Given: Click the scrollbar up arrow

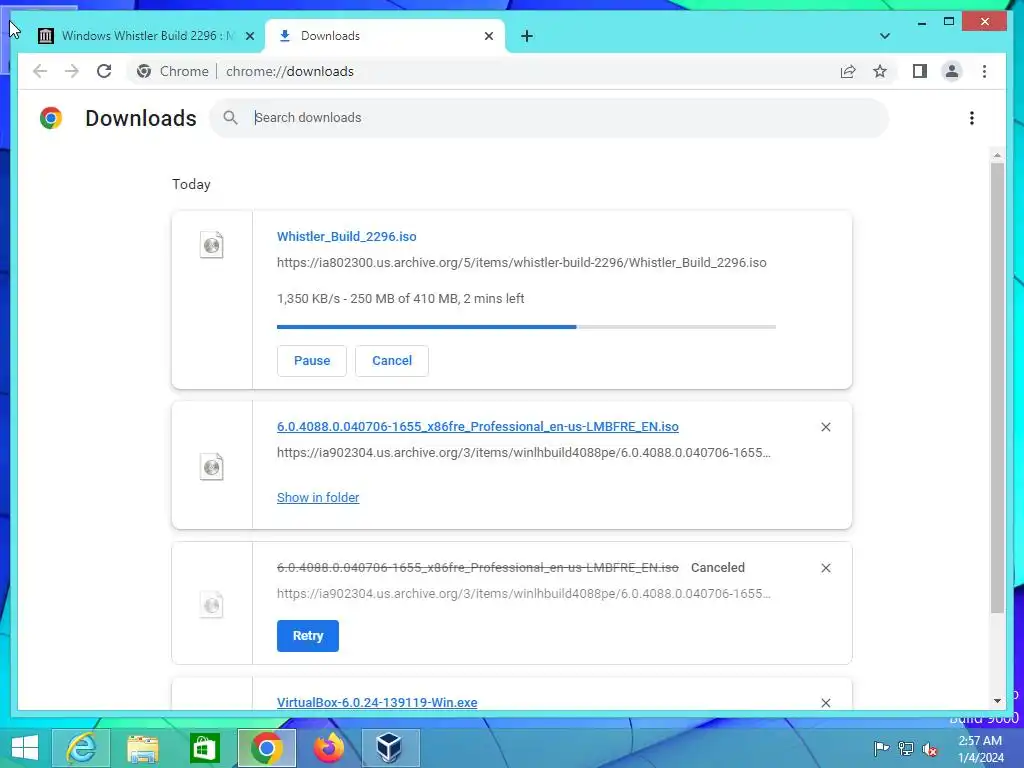Looking at the screenshot, I should point(997,155).
